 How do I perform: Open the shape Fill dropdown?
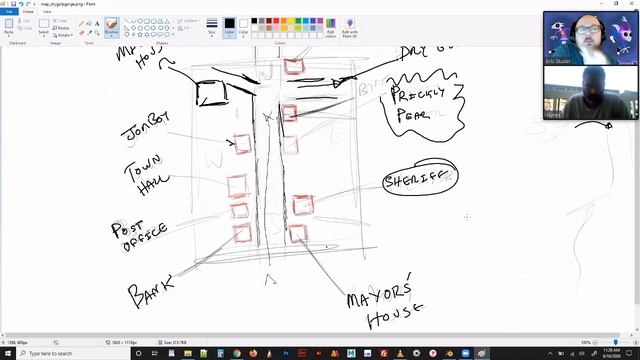coord(184,28)
